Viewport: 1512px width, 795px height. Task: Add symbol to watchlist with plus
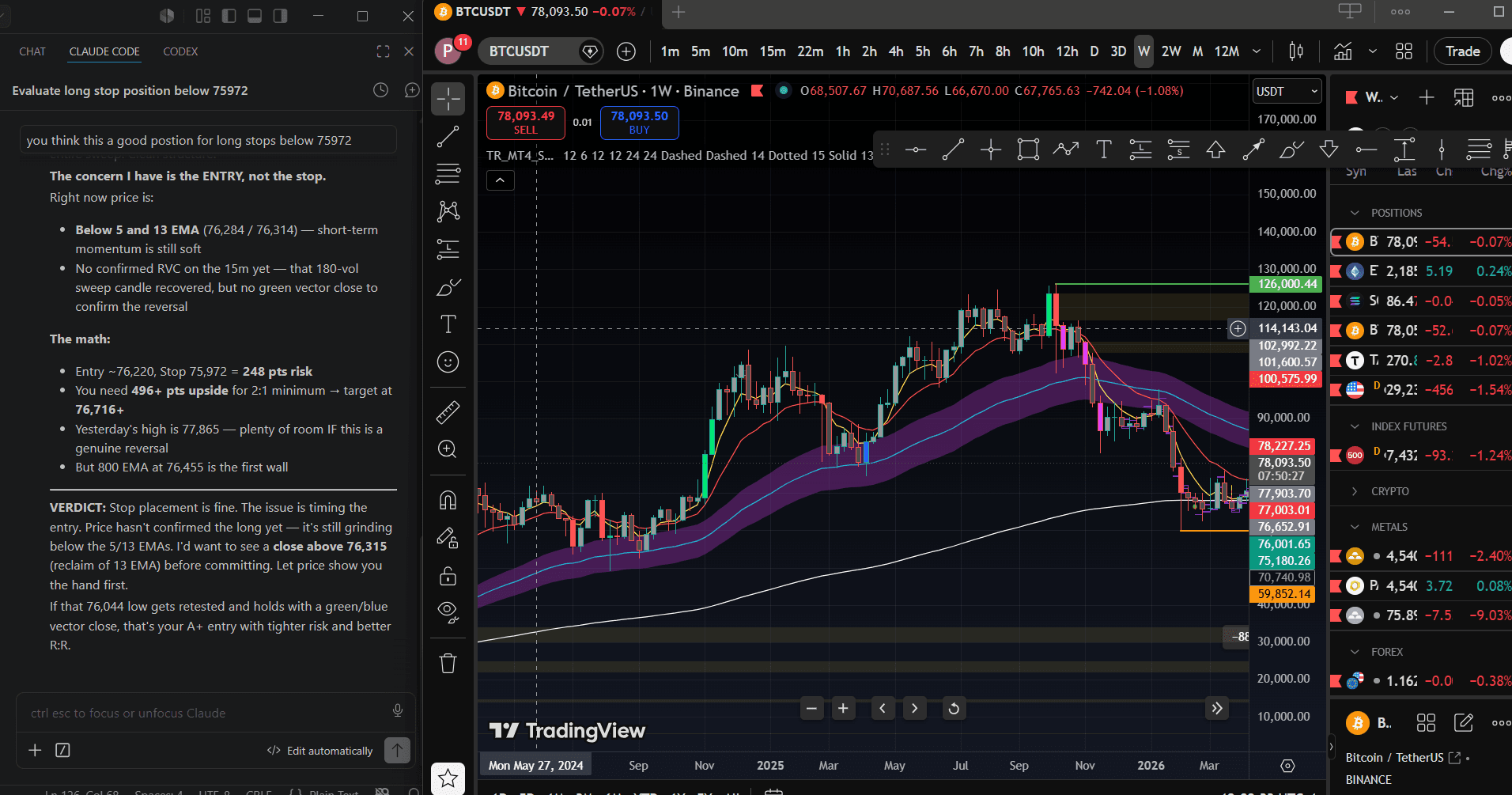pos(1427,97)
